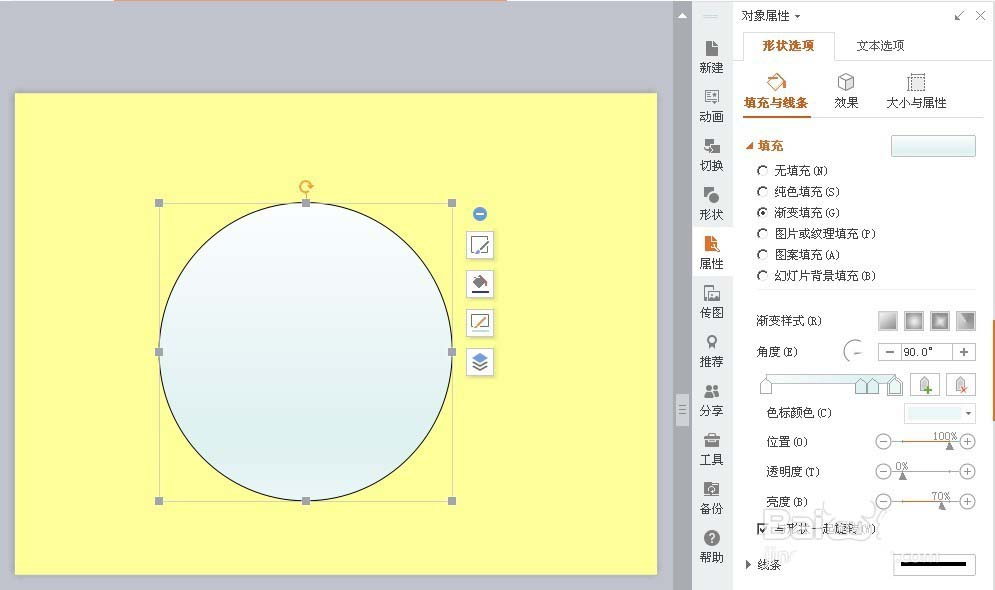
Task: Select the first 渐变样式 preset swatch
Action: [886, 320]
